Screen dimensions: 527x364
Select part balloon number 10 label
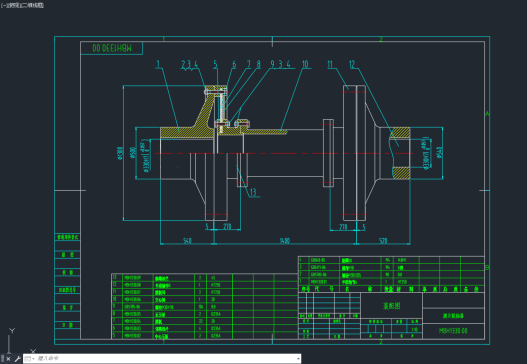(305, 64)
